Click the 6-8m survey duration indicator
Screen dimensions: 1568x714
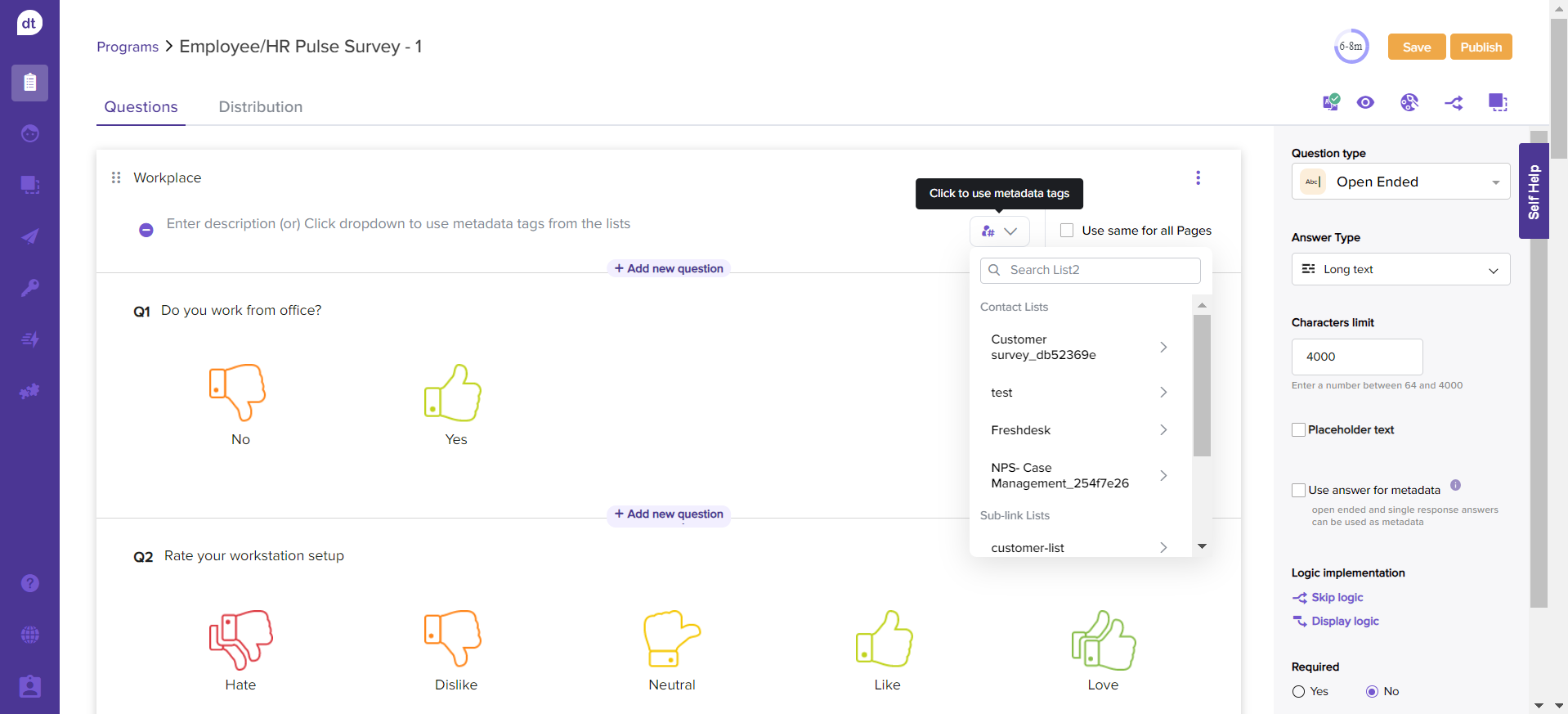[x=1351, y=47]
